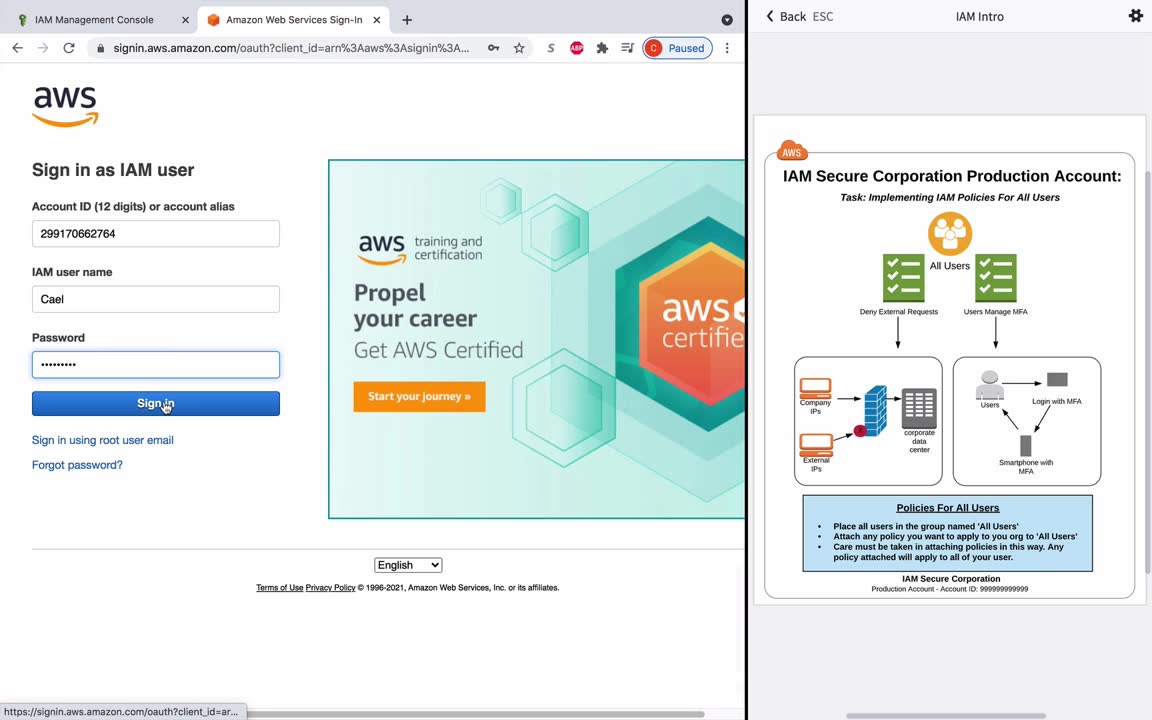The image size is (1152, 720).
Task: Click External IPs computer icon
Action: [816, 444]
